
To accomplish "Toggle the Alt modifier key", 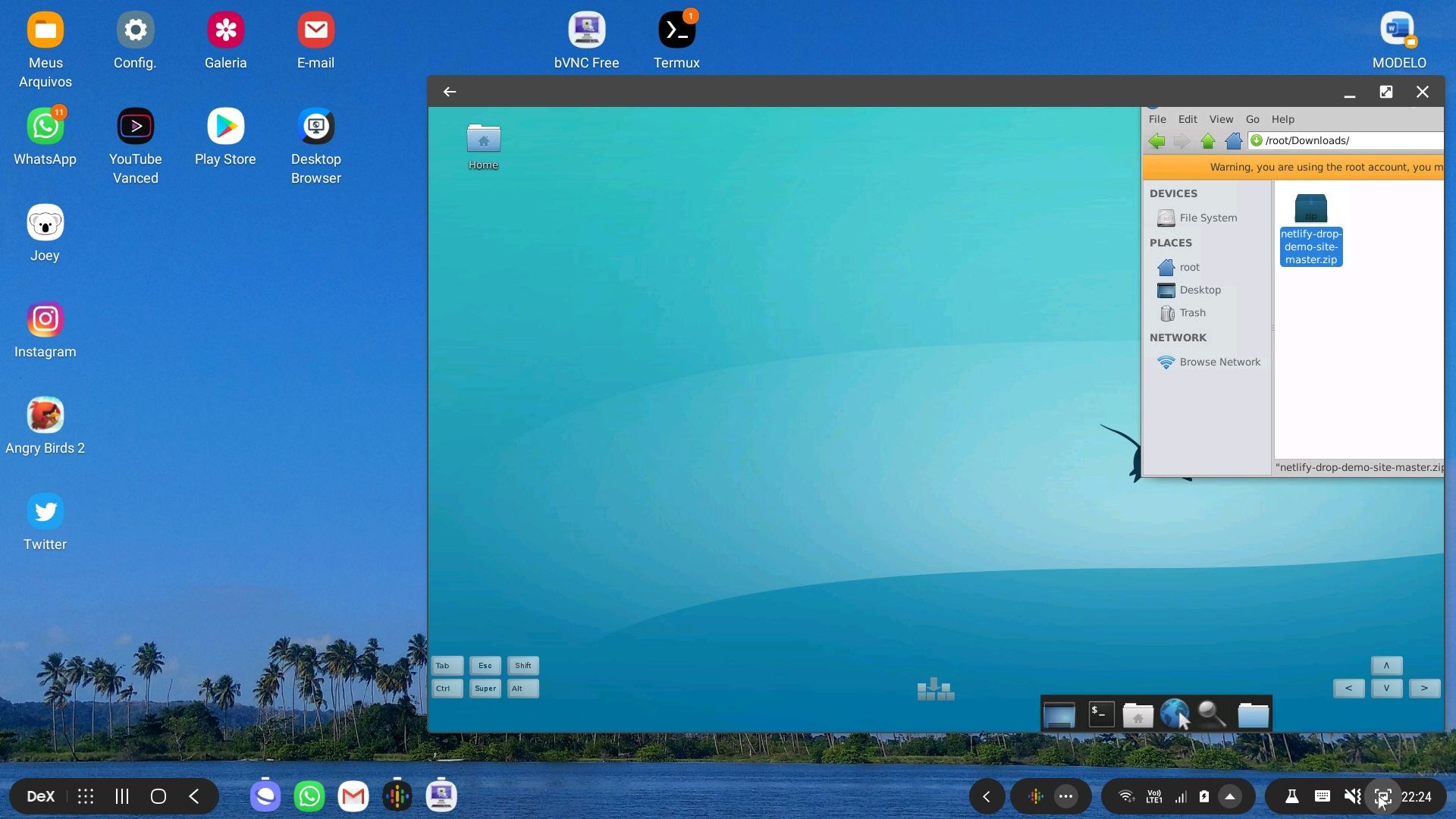I will [523, 689].
